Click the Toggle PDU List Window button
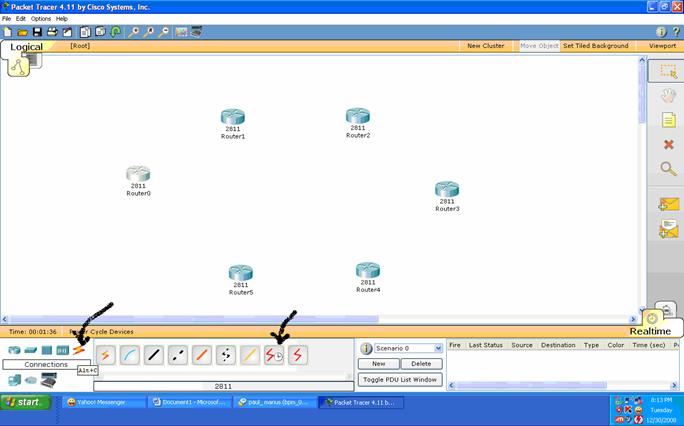 400,380
